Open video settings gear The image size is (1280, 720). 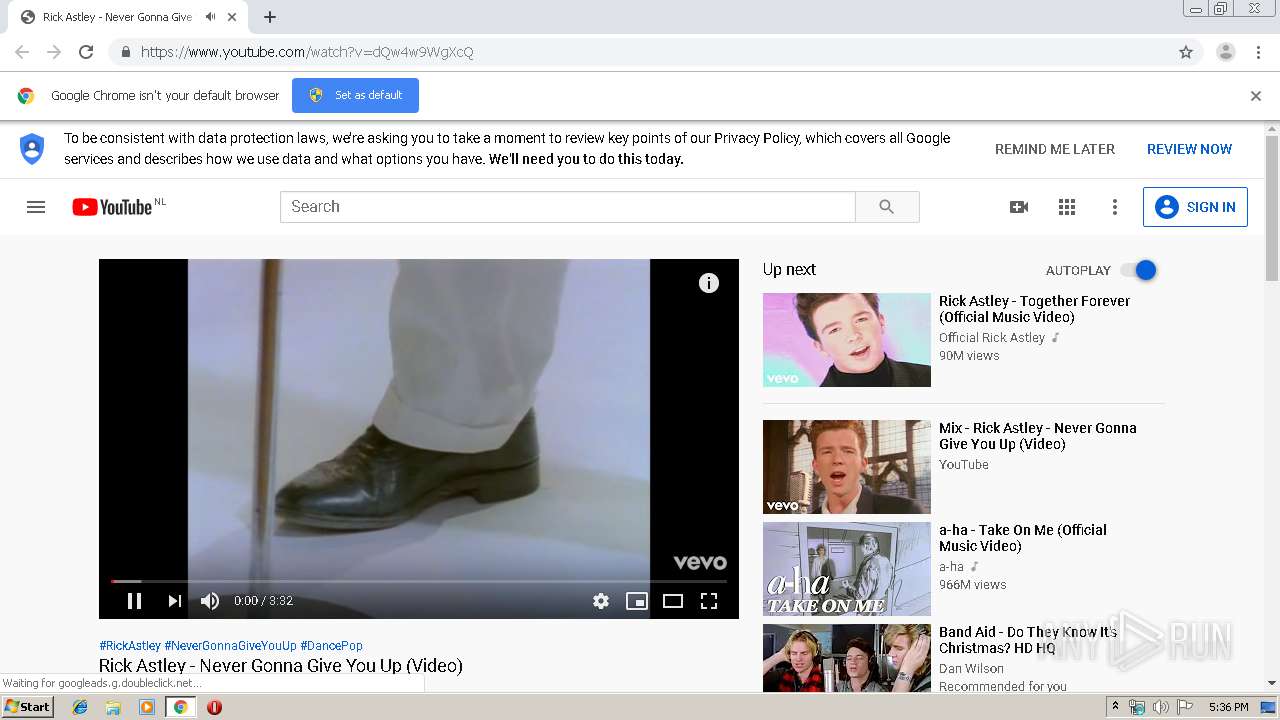tap(601, 601)
